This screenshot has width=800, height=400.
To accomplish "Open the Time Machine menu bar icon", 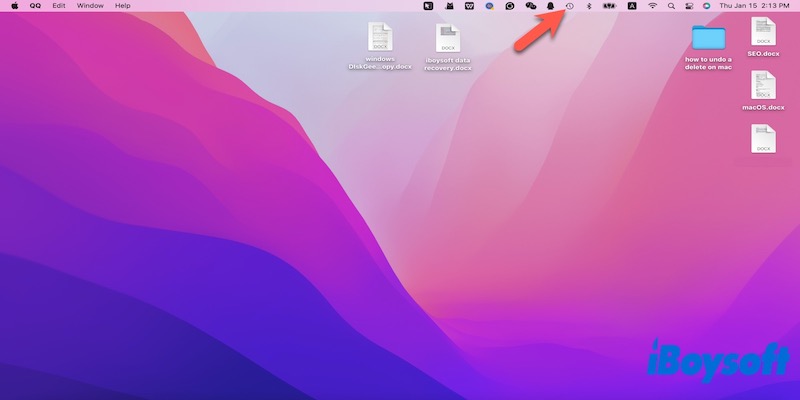I will 569,6.
